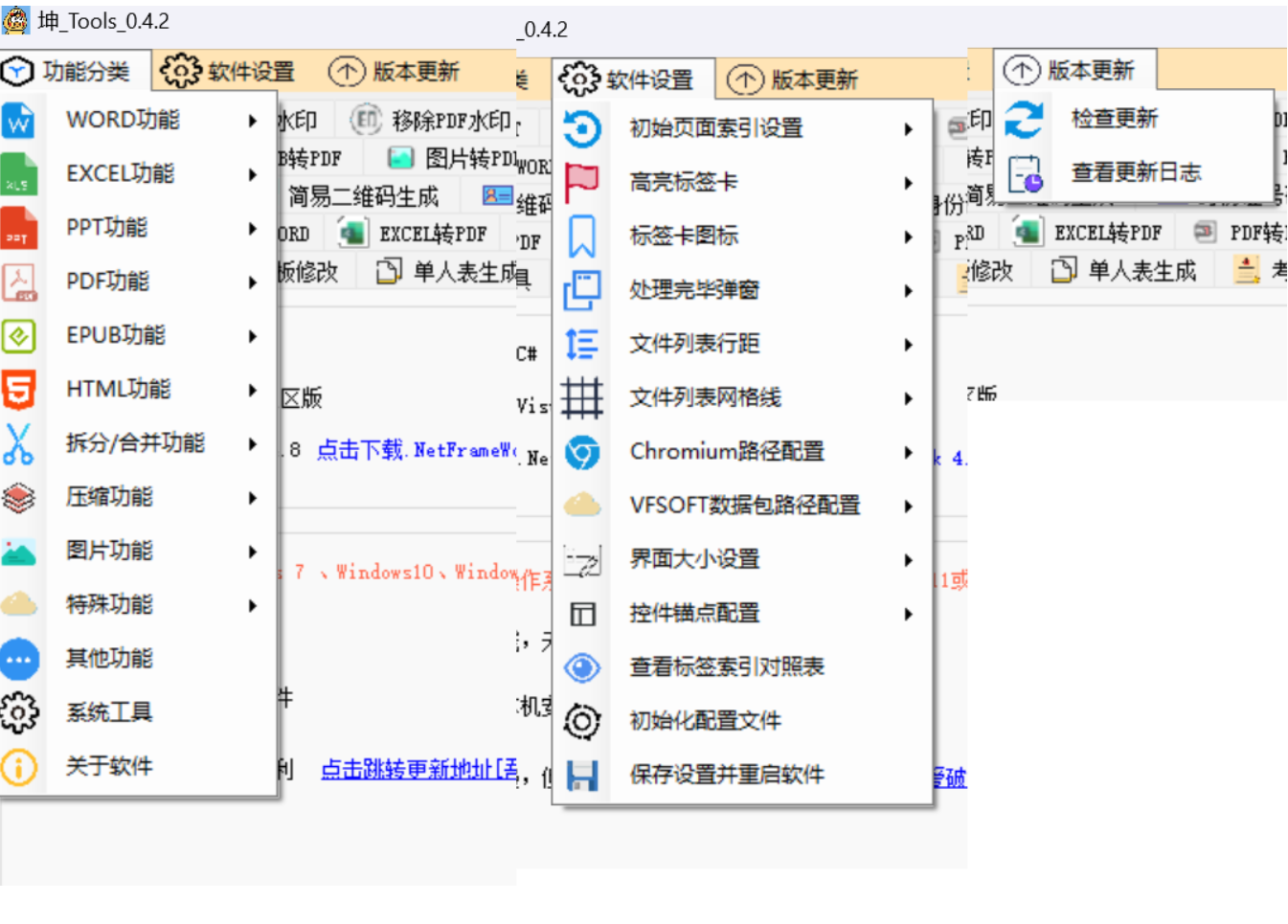1288x924 pixels.
Task: Click the scissors icon for 拆分/合并功能
Action: click(18, 443)
